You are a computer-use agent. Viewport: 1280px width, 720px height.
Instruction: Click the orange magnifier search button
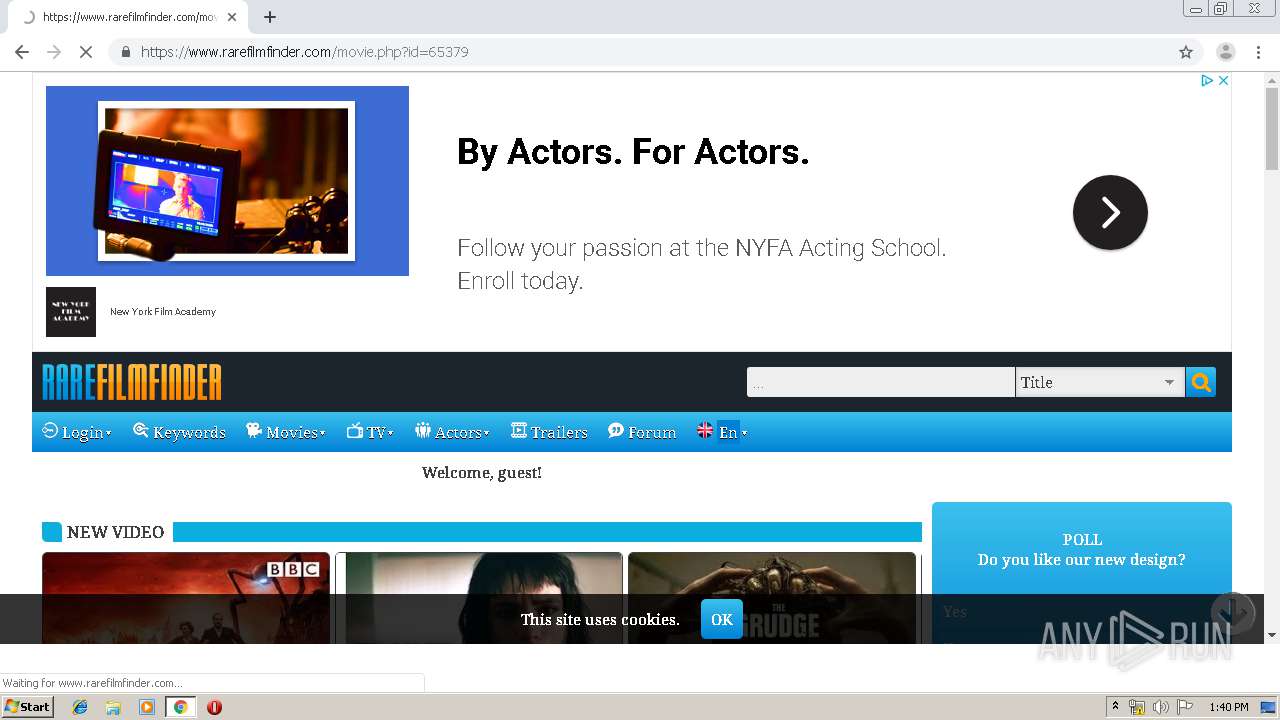[x=1201, y=382]
